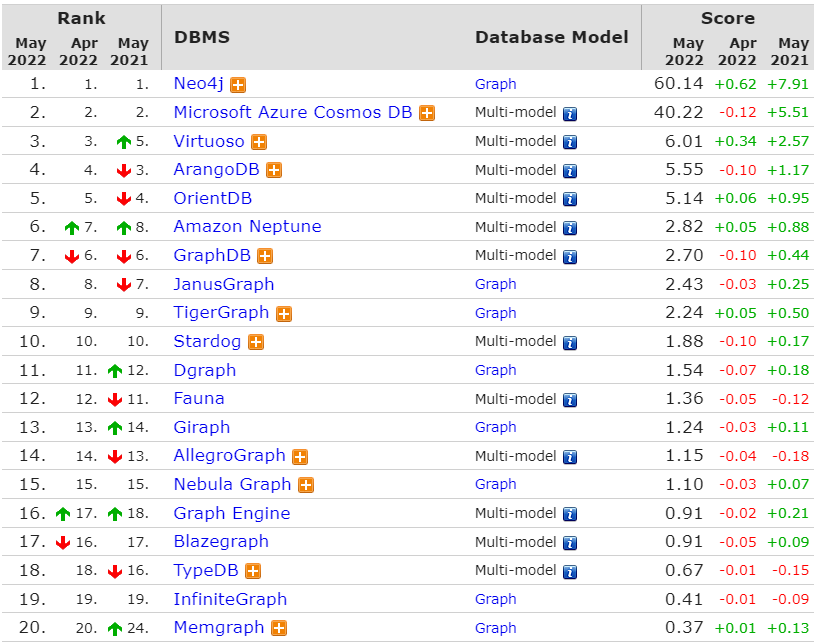Open the Blazegraph link
Image resolution: width=822 pixels, height=644 pixels.
tap(221, 542)
